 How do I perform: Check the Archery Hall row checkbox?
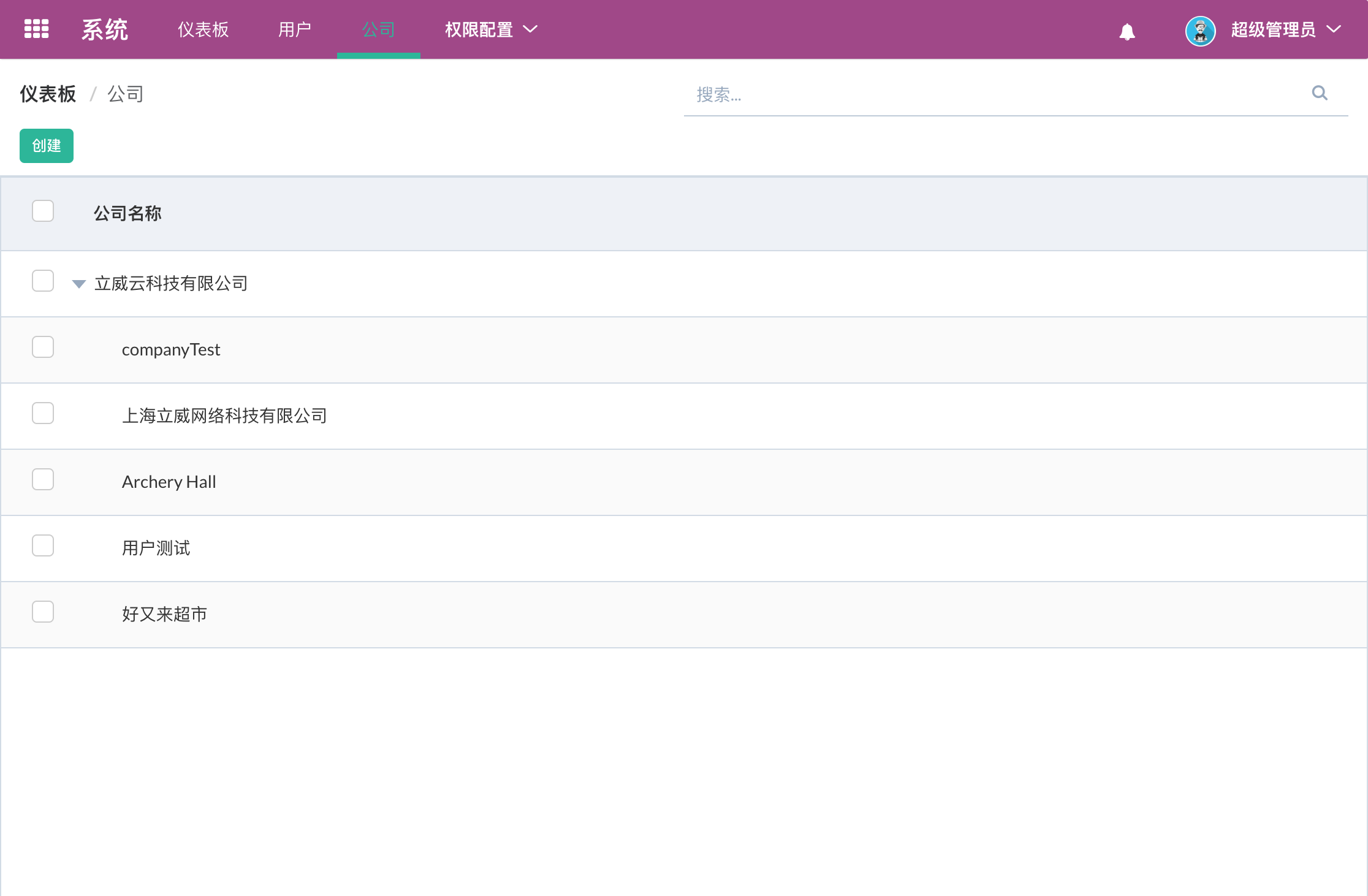[x=43, y=479]
